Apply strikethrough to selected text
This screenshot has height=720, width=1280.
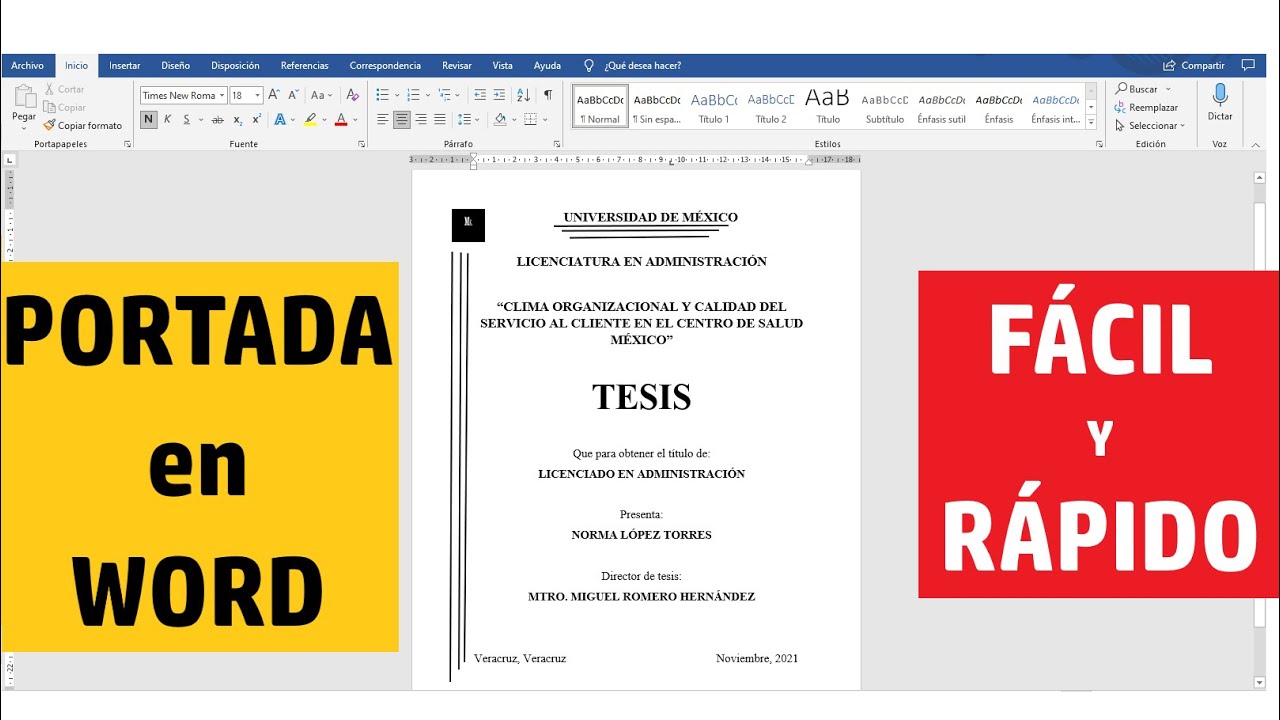[218, 118]
